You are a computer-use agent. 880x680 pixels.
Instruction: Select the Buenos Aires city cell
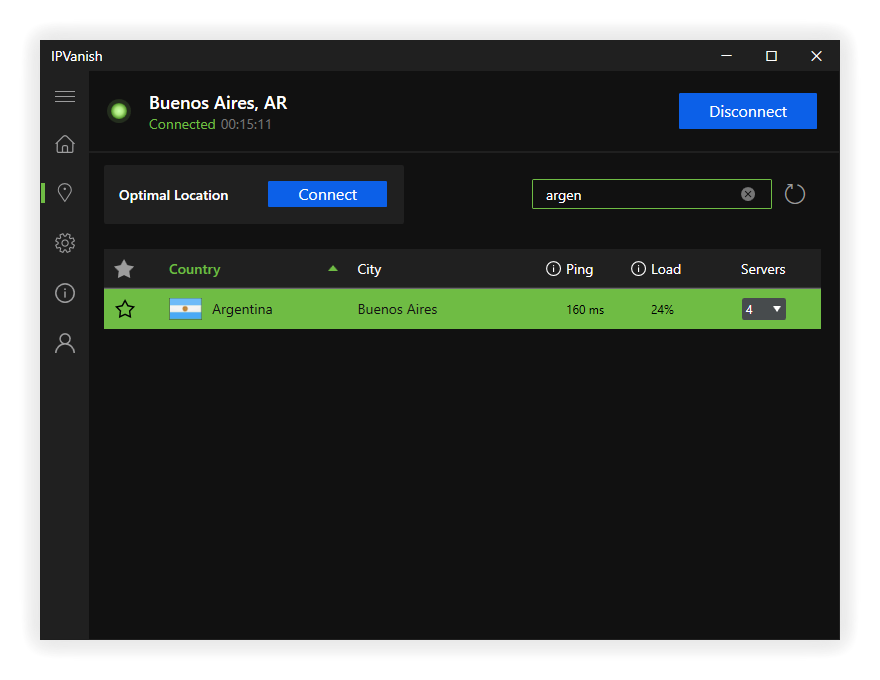[397, 309]
